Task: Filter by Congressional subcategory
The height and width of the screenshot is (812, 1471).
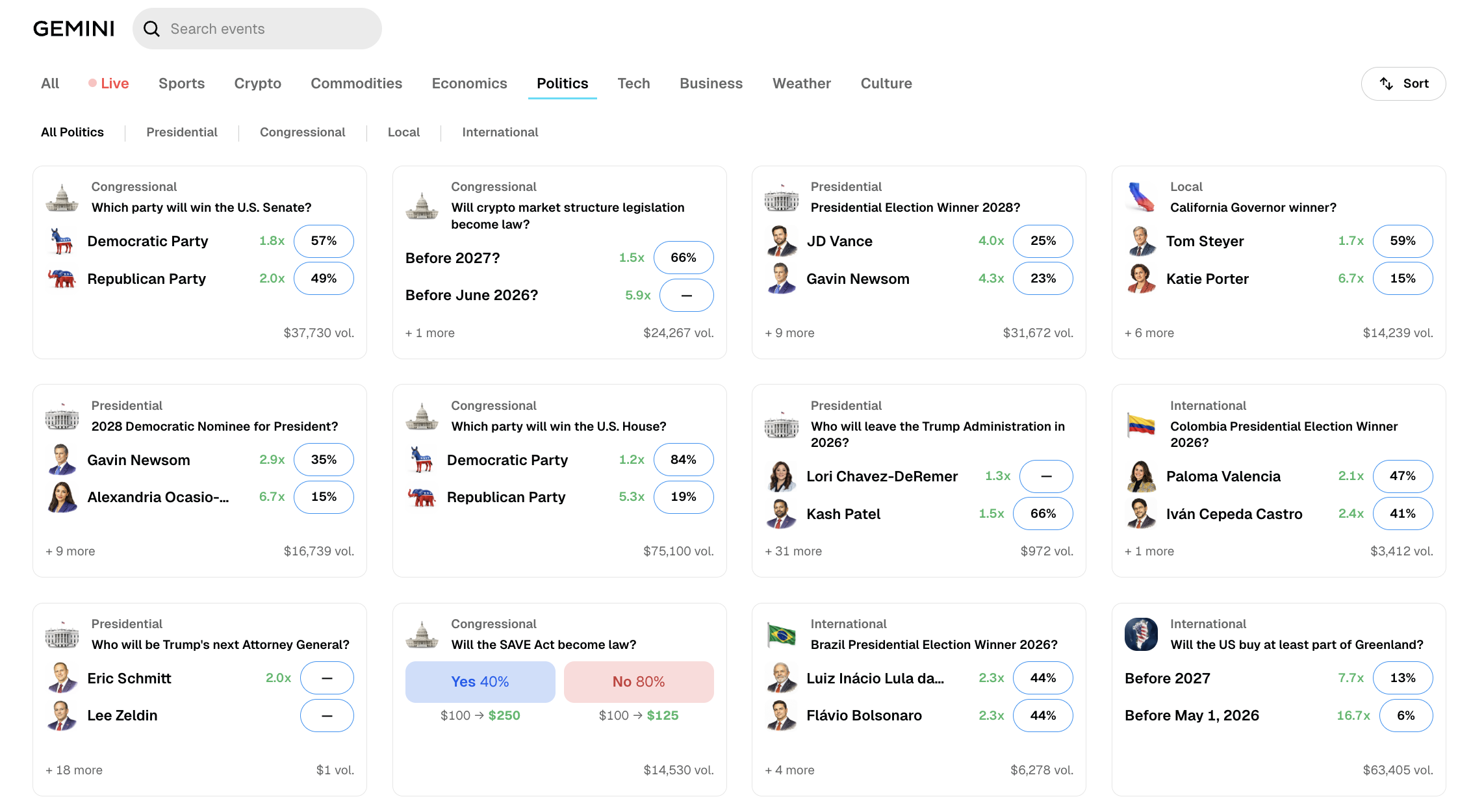Action: click(x=302, y=132)
